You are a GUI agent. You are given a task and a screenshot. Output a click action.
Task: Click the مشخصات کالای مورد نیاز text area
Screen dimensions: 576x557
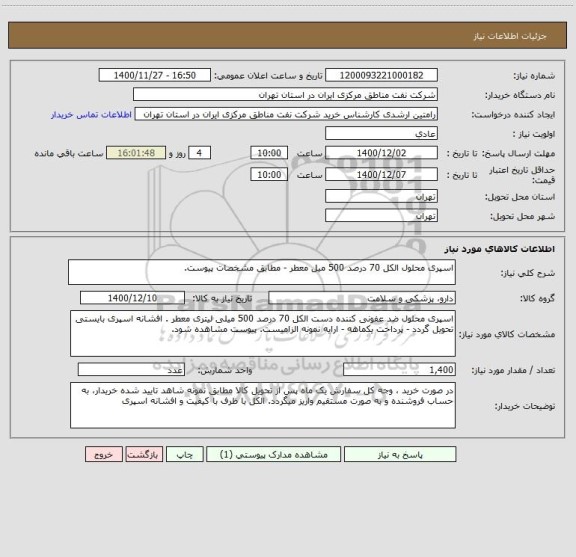pos(263,334)
